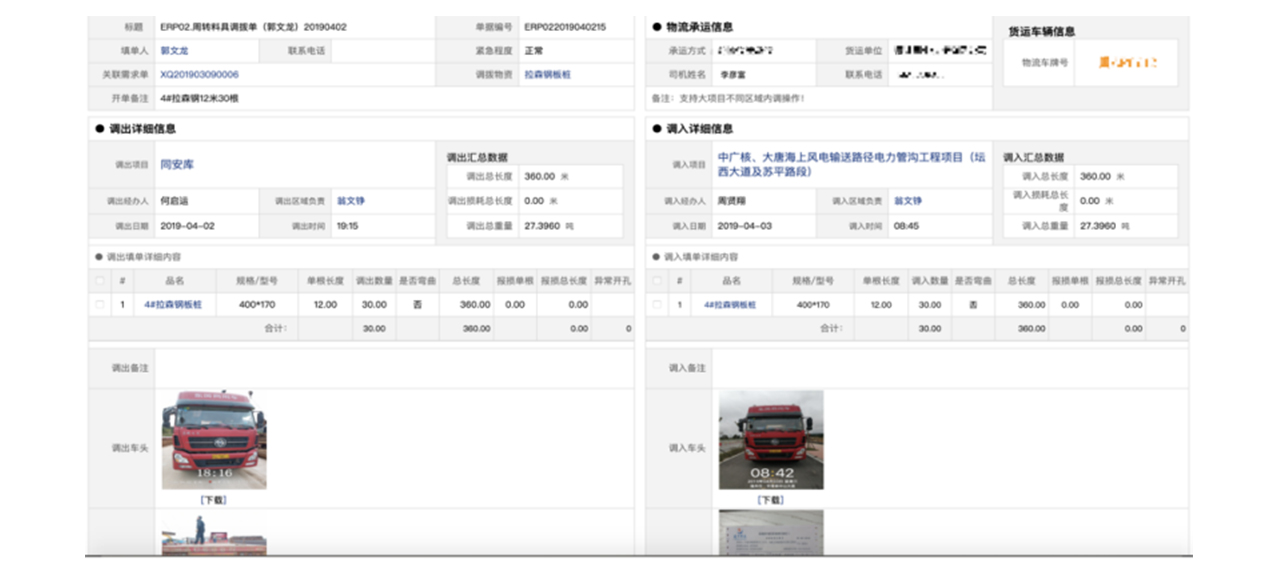This screenshot has width=1280, height=578.
Task: Click the 调入日期 value 2019-04-03
Action: coord(745,226)
